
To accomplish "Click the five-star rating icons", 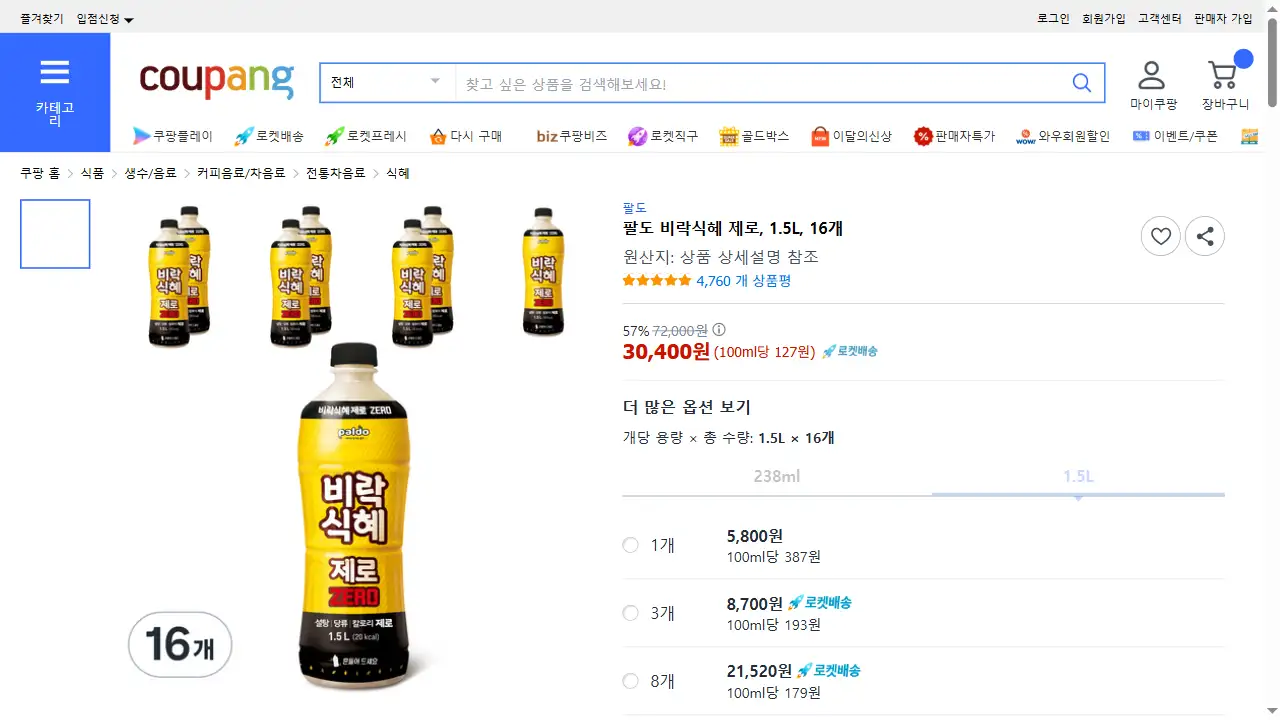I will click(657, 281).
